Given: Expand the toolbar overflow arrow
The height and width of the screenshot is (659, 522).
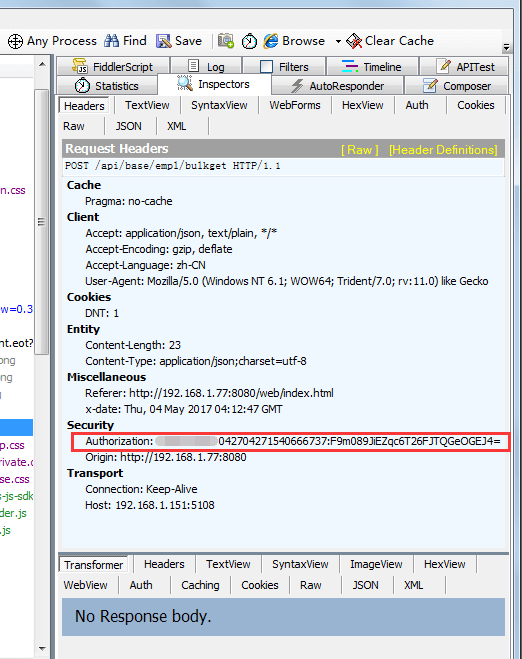Looking at the screenshot, I should coord(506,47).
